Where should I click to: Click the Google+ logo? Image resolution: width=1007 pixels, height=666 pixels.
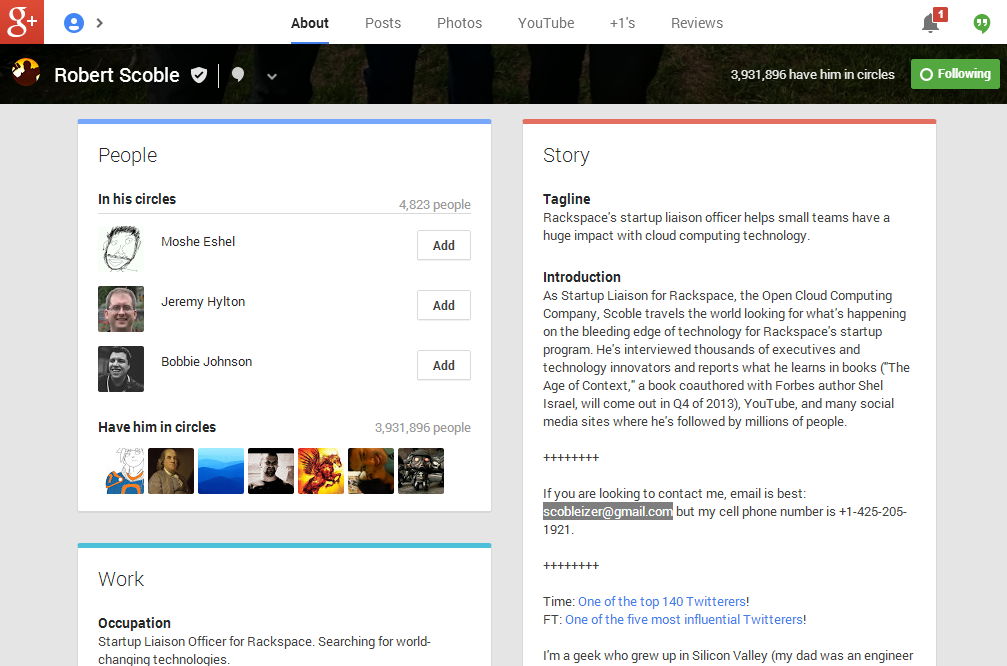22,22
